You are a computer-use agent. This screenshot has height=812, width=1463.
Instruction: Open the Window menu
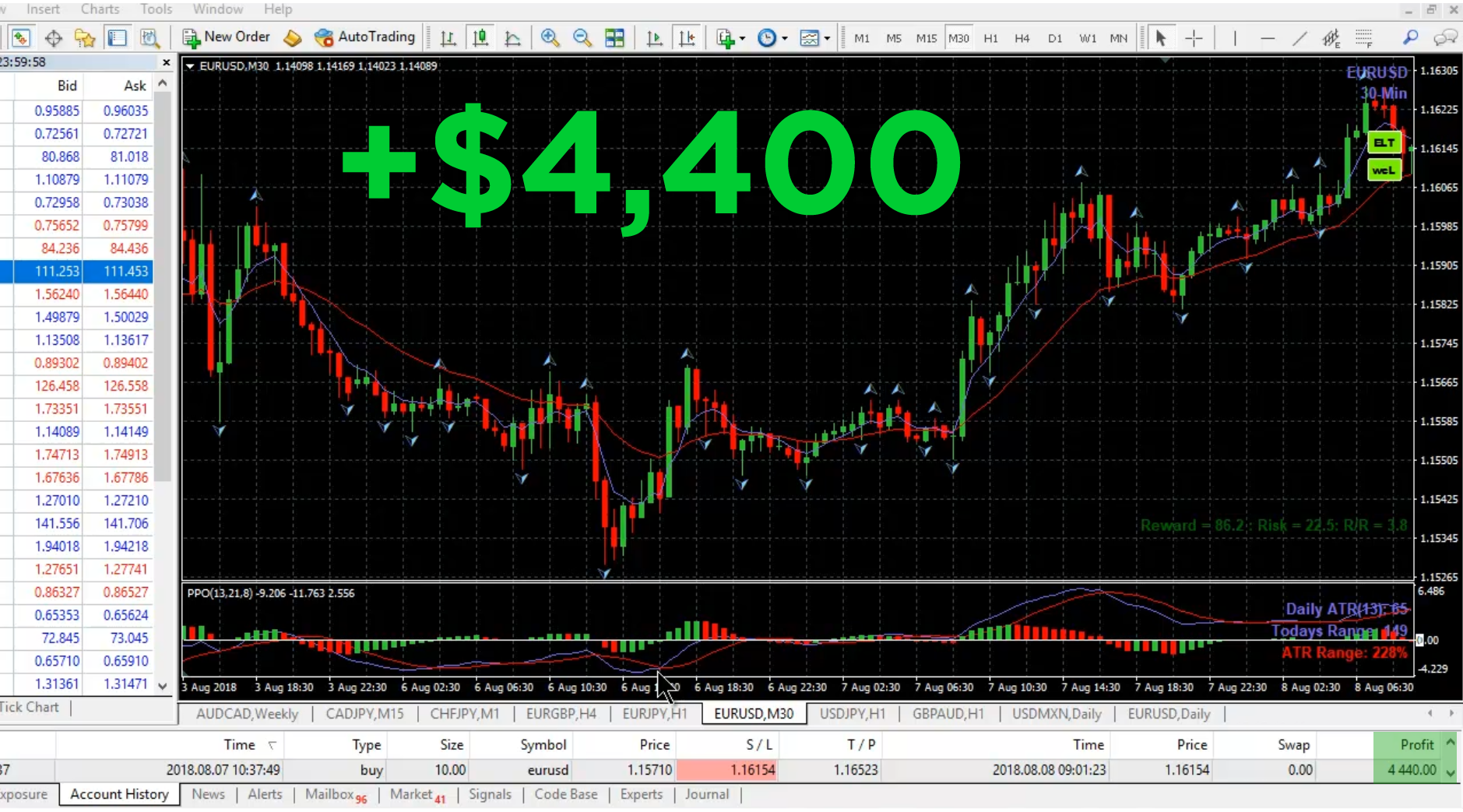[x=218, y=9]
